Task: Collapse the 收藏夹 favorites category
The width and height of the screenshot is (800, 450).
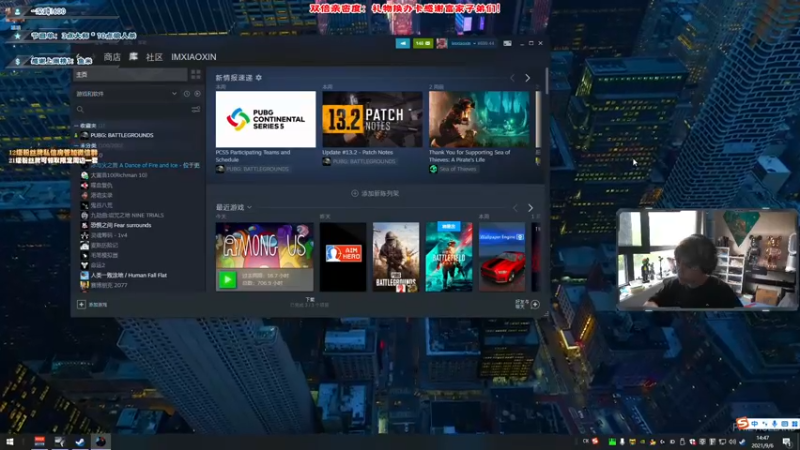Action: click(x=77, y=126)
